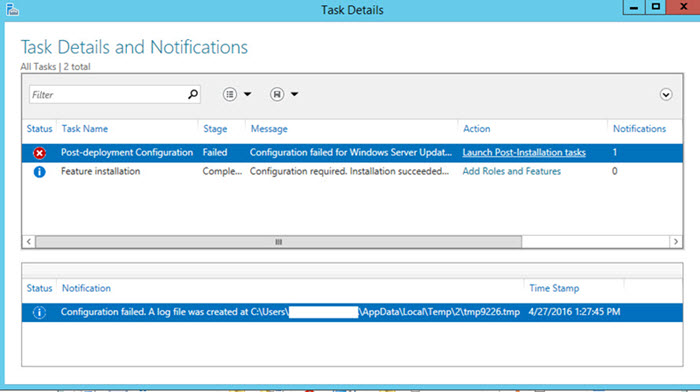The image size is (700, 392).
Task: Click notifications count 0 for Feature installation
Action: [x=615, y=171]
